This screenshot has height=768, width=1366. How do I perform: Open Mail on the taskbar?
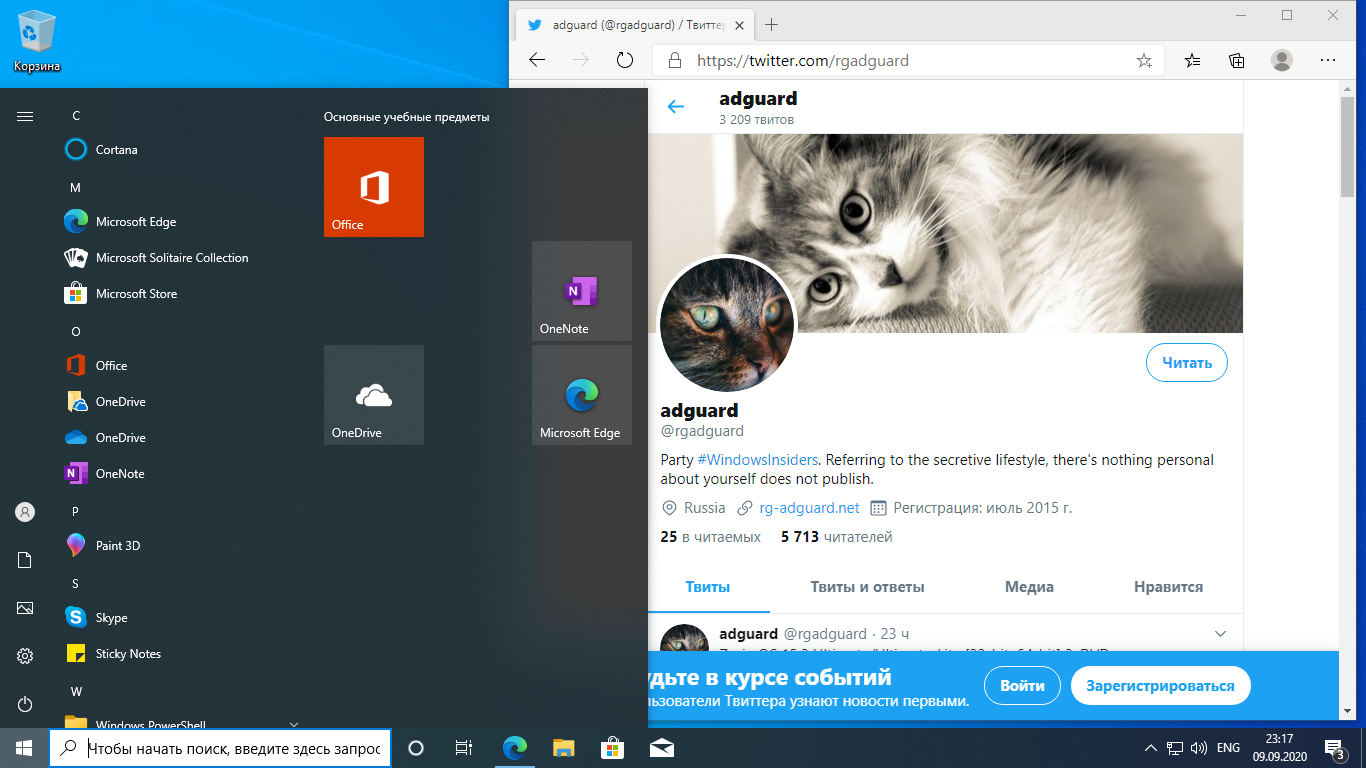coord(661,748)
